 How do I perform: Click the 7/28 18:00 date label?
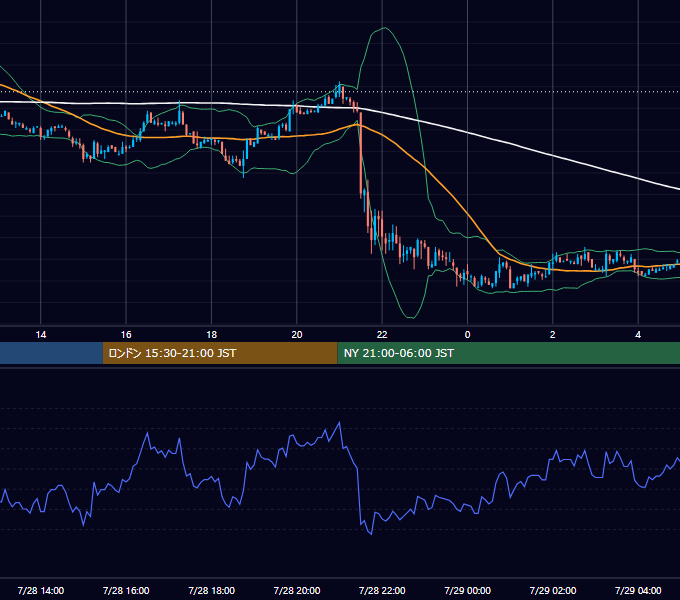pyautogui.click(x=211, y=590)
